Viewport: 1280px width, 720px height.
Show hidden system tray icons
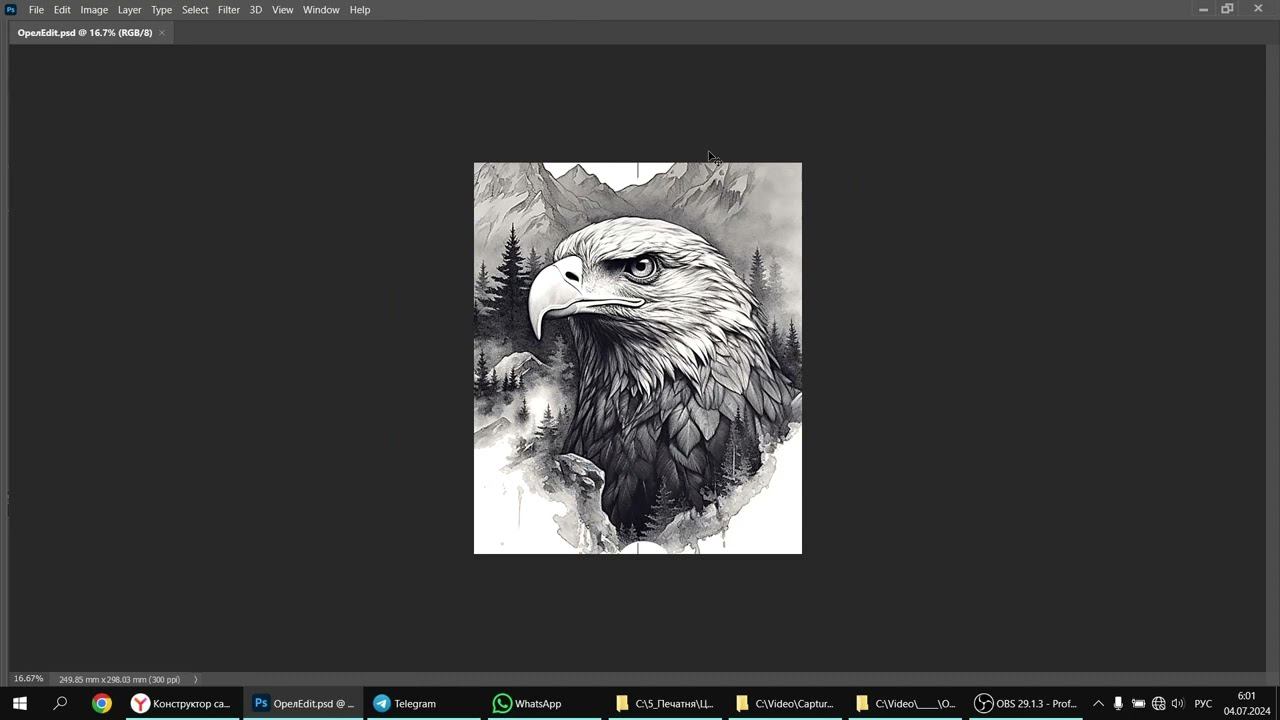[x=1098, y=704]
